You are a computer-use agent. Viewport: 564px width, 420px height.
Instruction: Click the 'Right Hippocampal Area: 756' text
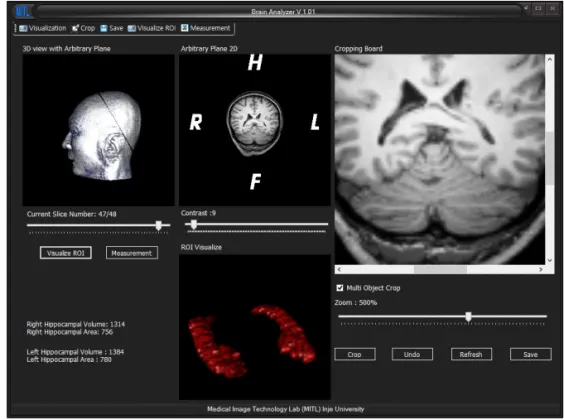coord(69,332)
